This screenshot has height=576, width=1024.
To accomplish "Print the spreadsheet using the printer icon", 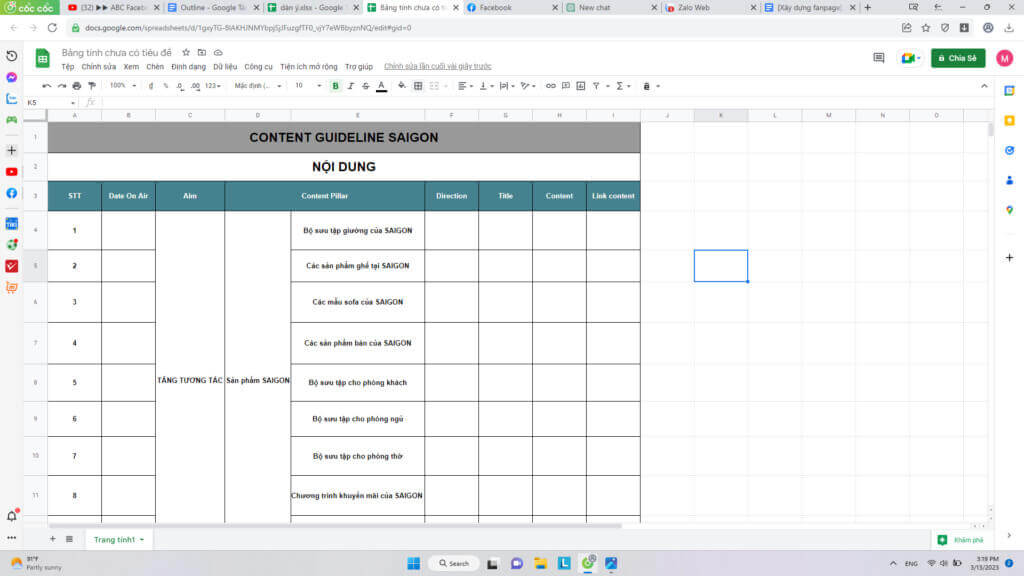I will (76, 86).
